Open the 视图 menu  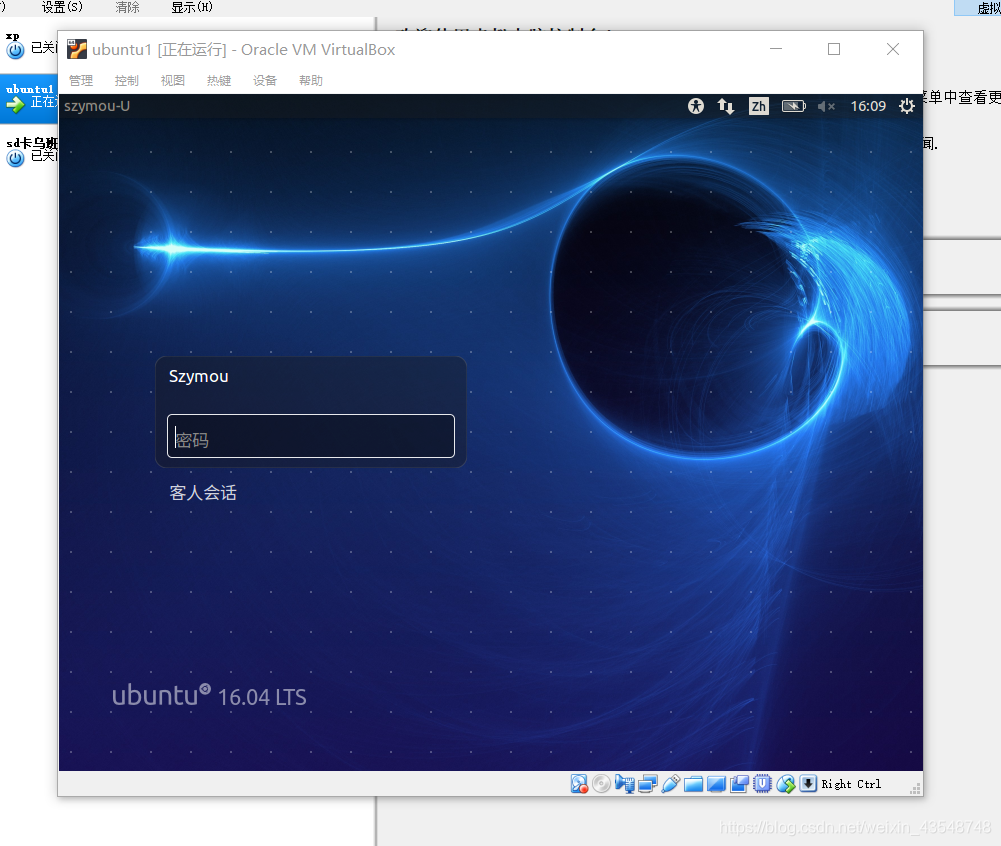[172, 80]
